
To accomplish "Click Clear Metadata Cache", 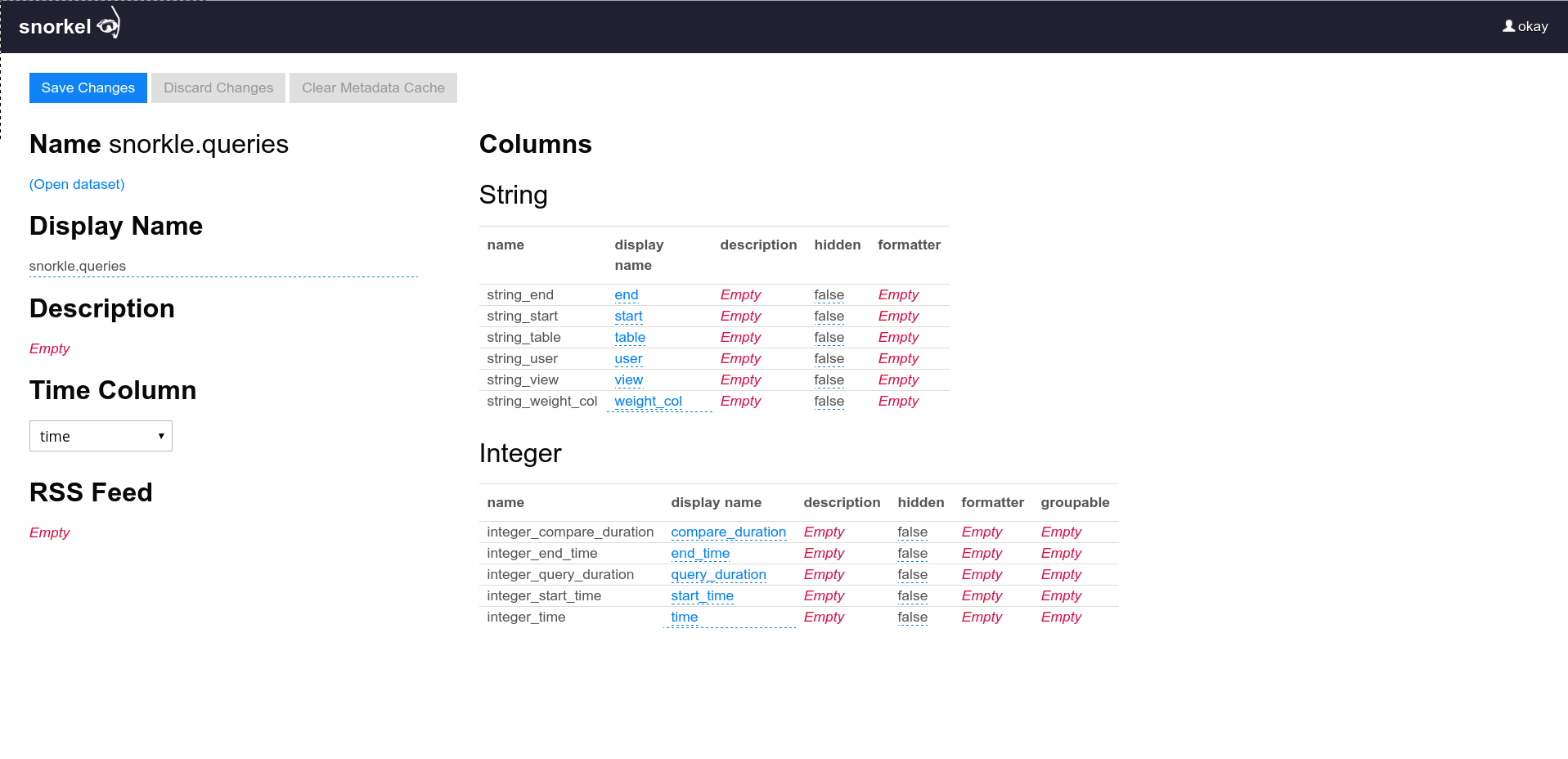I will pyautogui.click(x=373, y=88).
